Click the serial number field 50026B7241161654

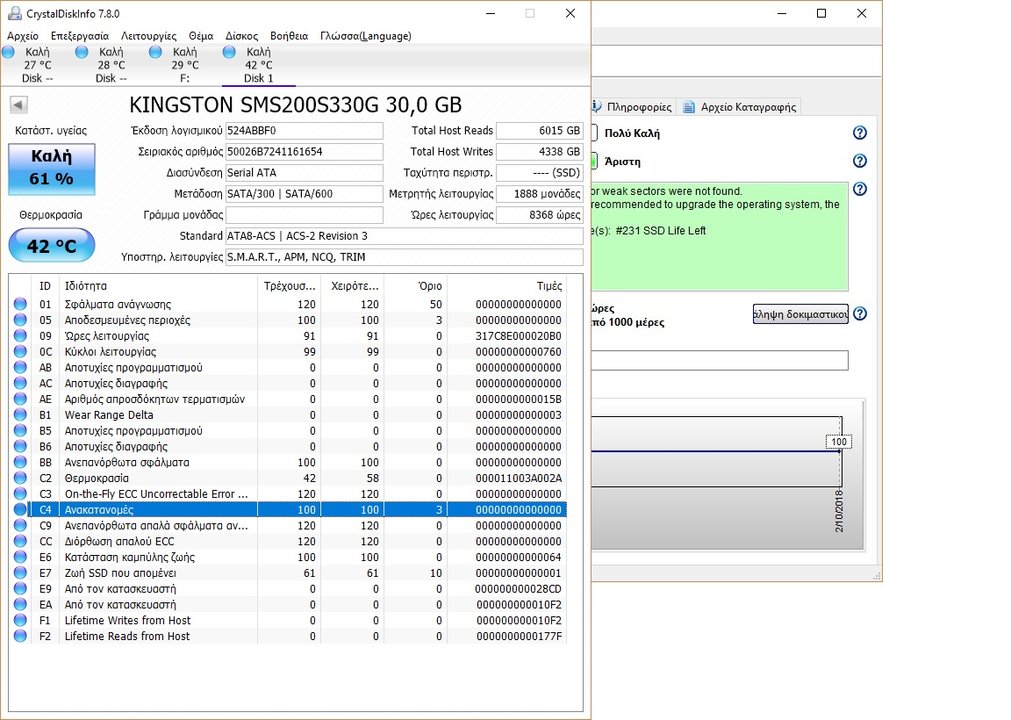pos(304,151)
